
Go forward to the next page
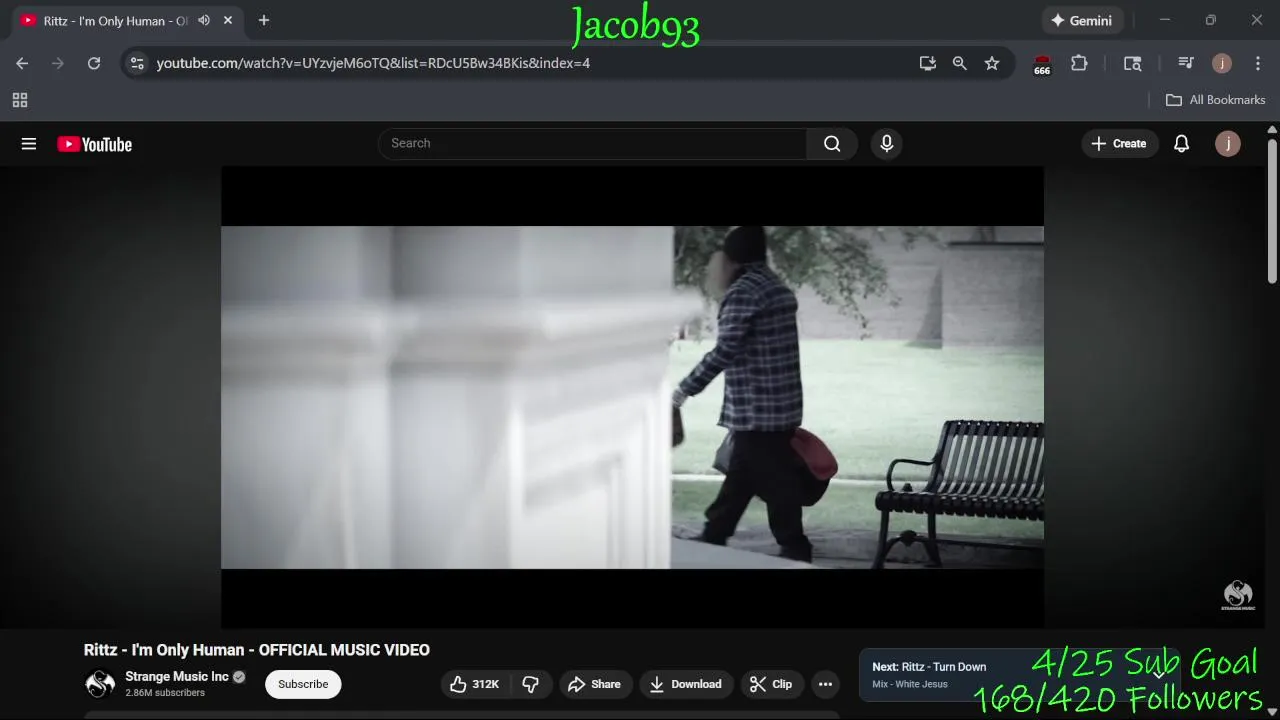click(x=58, y=63)
